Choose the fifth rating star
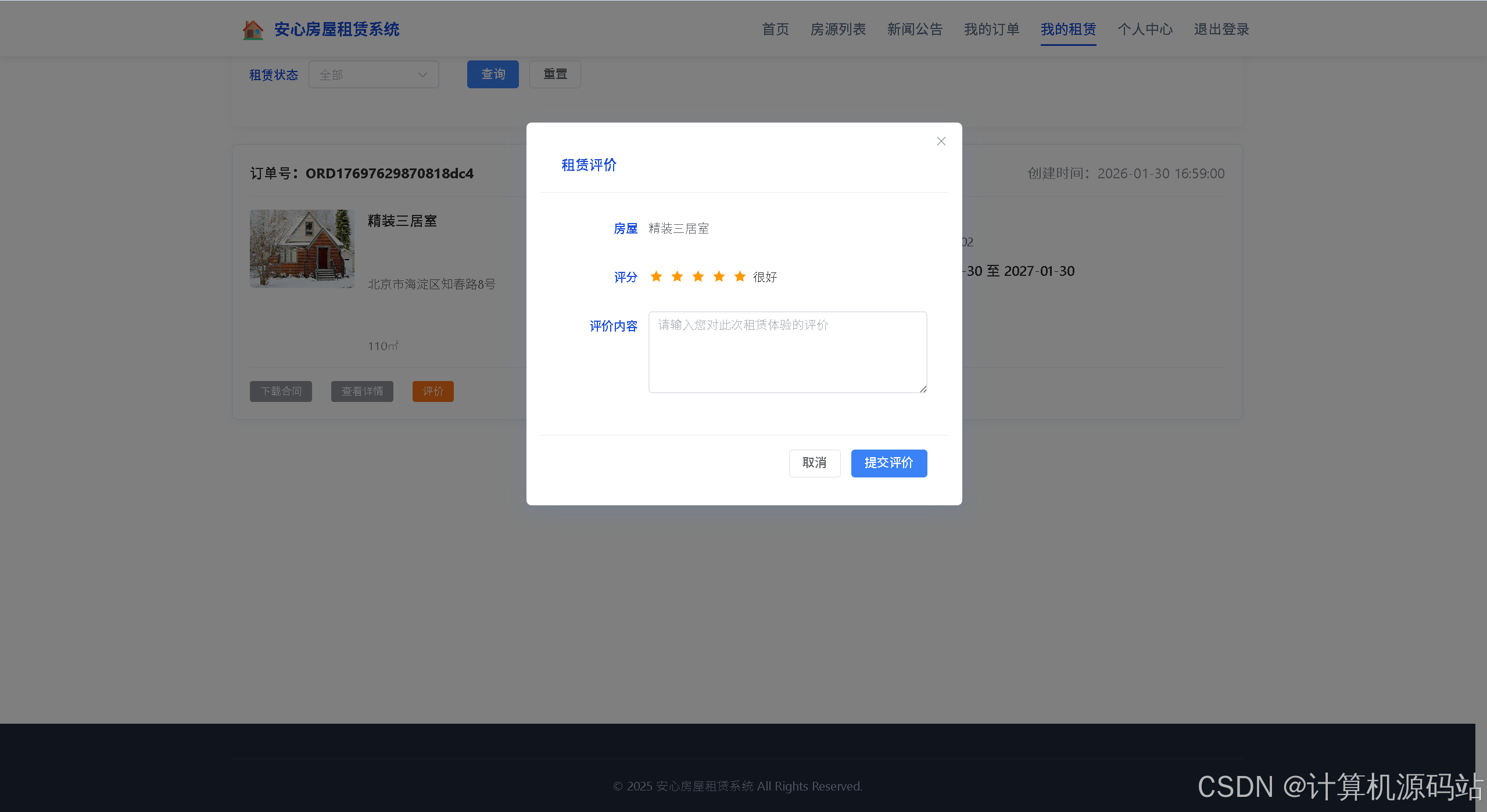The image size is (1487, 812). [740, 276]
